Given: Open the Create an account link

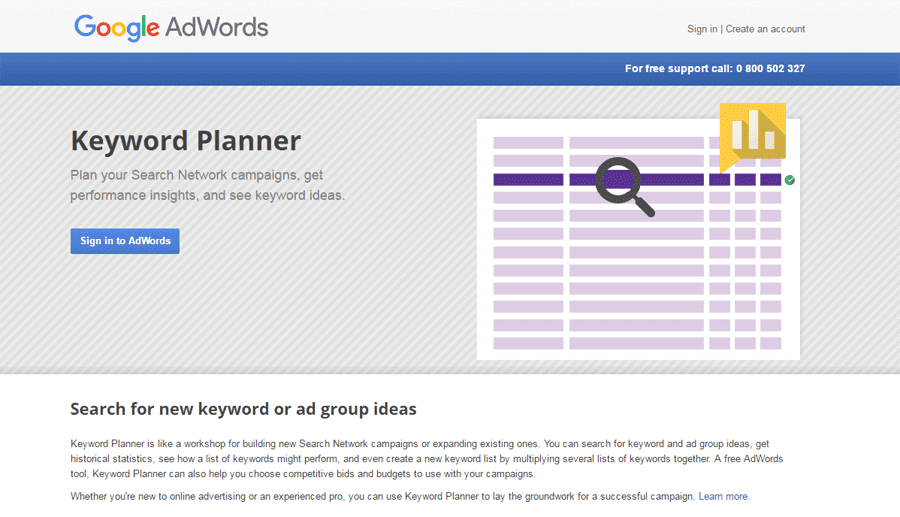Looking at the screenshot, I should coord(765,29).
